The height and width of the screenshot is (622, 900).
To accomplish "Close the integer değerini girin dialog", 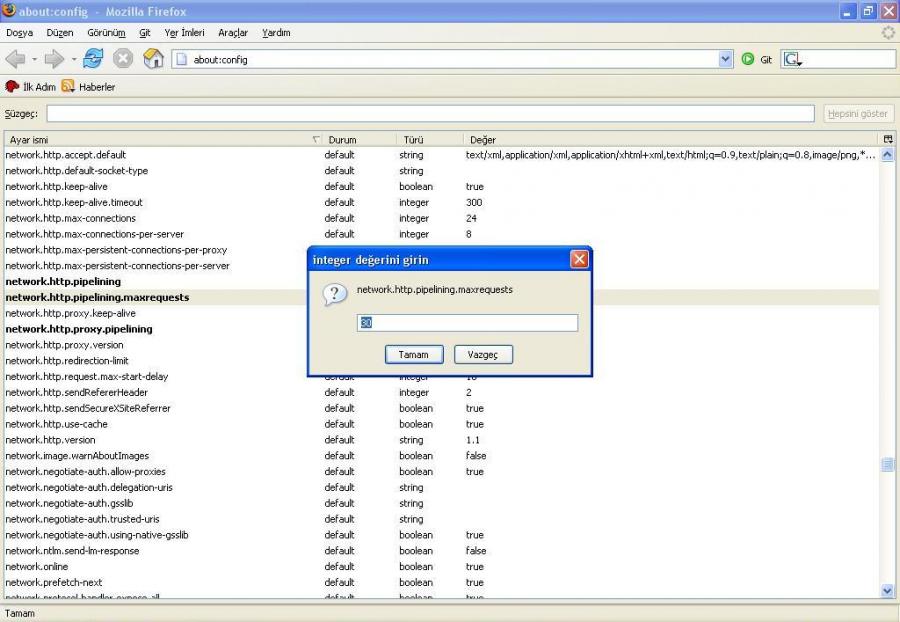I will (579, 259).
